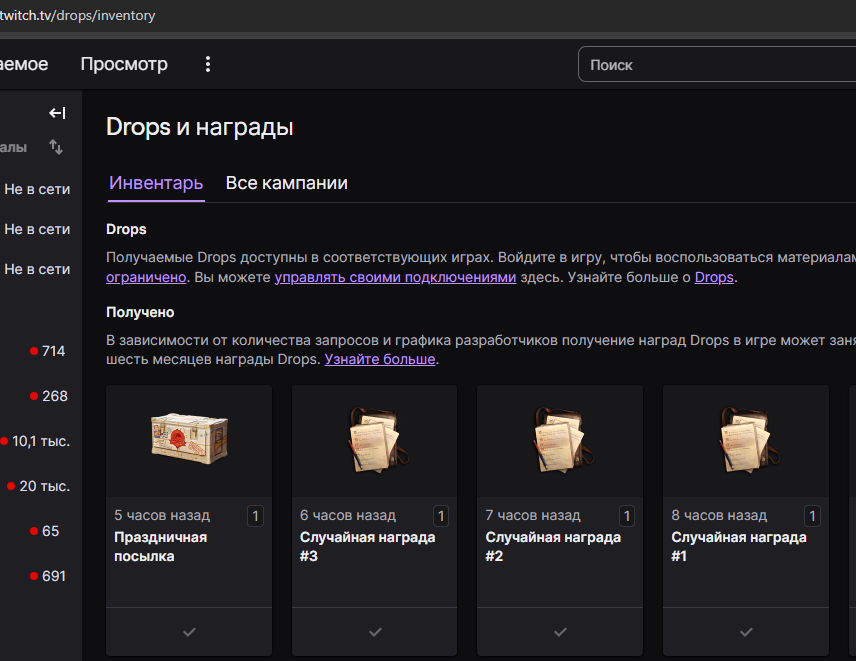
Task: Click checkmark under Случайная награда #3
Action: coord(374,632)
